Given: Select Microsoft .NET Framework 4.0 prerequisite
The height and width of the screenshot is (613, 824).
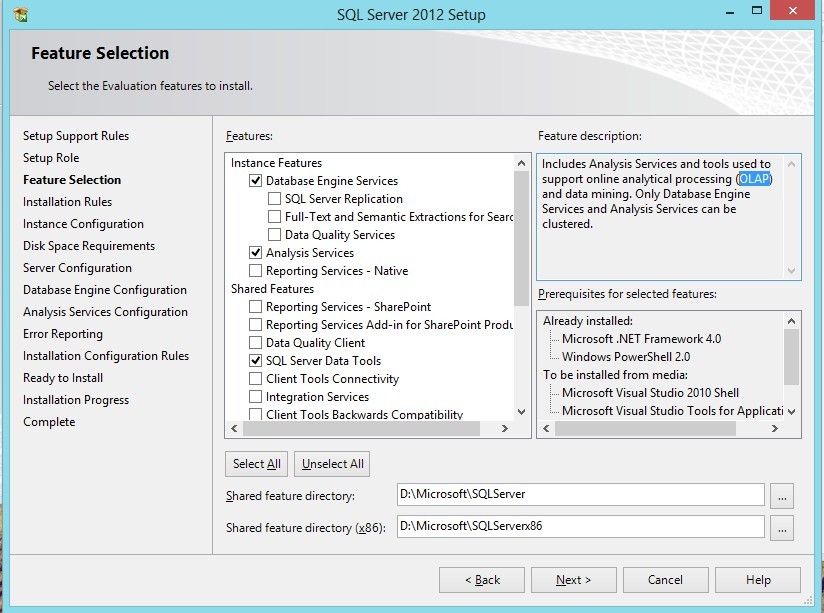Looking at the screenshot, I should (x=641, y=339).
